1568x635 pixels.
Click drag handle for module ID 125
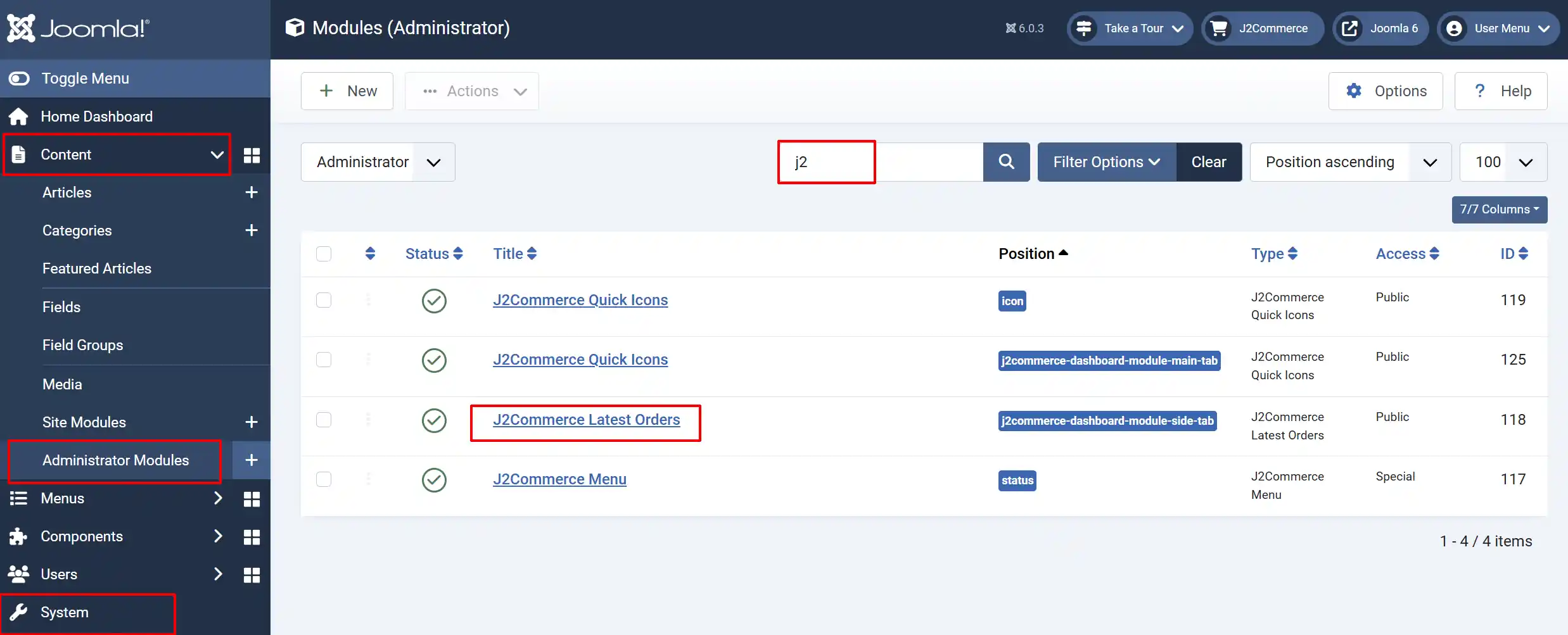coord(369,360)
